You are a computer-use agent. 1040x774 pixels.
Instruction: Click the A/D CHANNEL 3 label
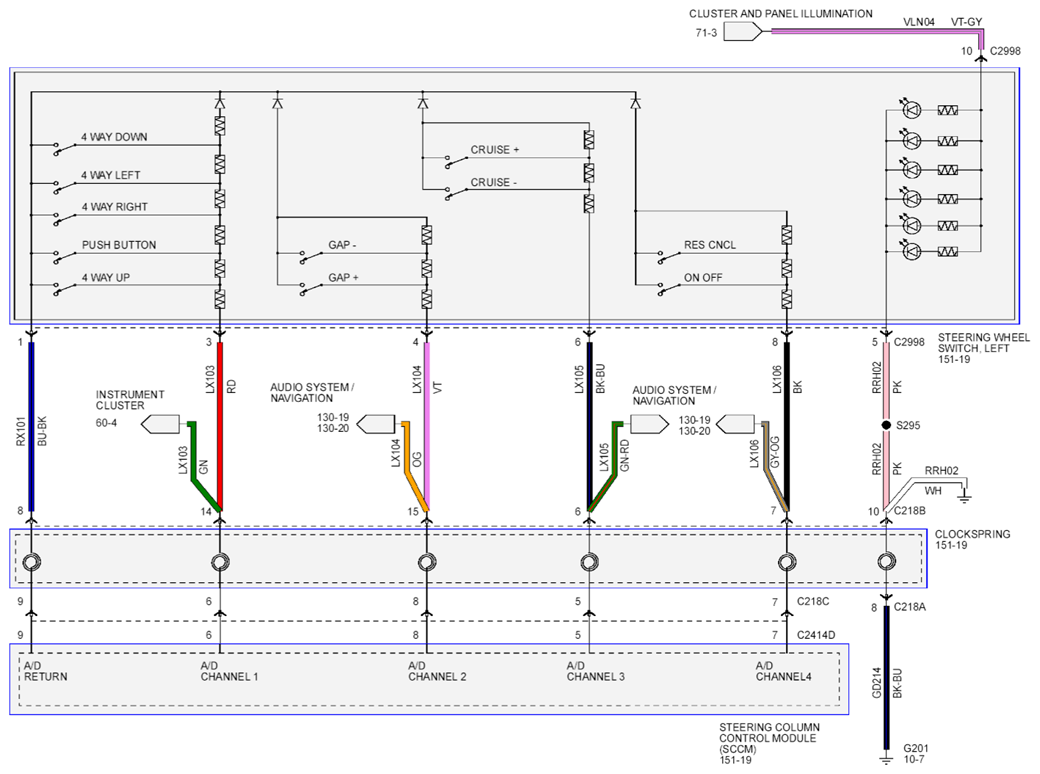[x=596, y=671]
